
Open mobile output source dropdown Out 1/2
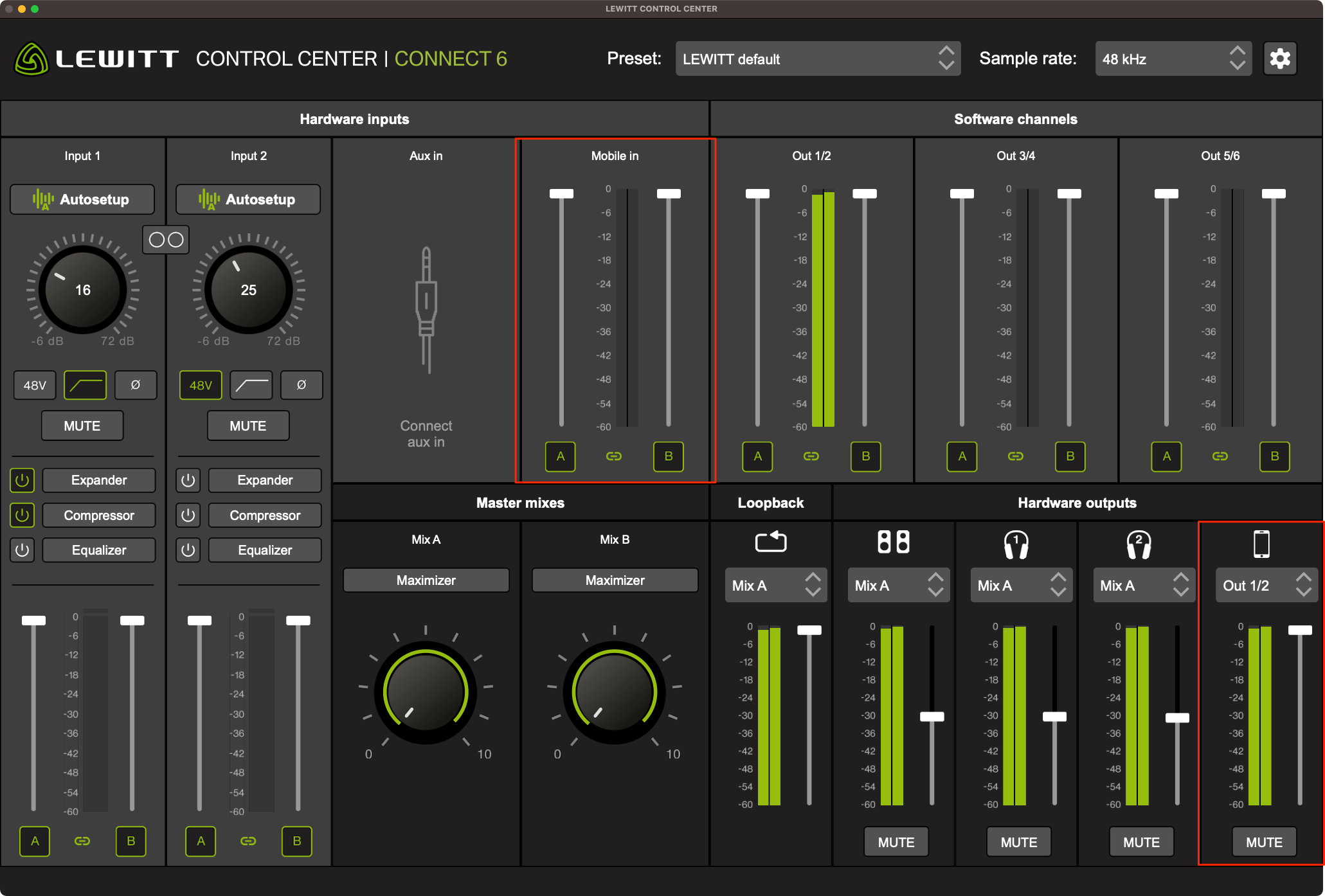click(1266, 585)
